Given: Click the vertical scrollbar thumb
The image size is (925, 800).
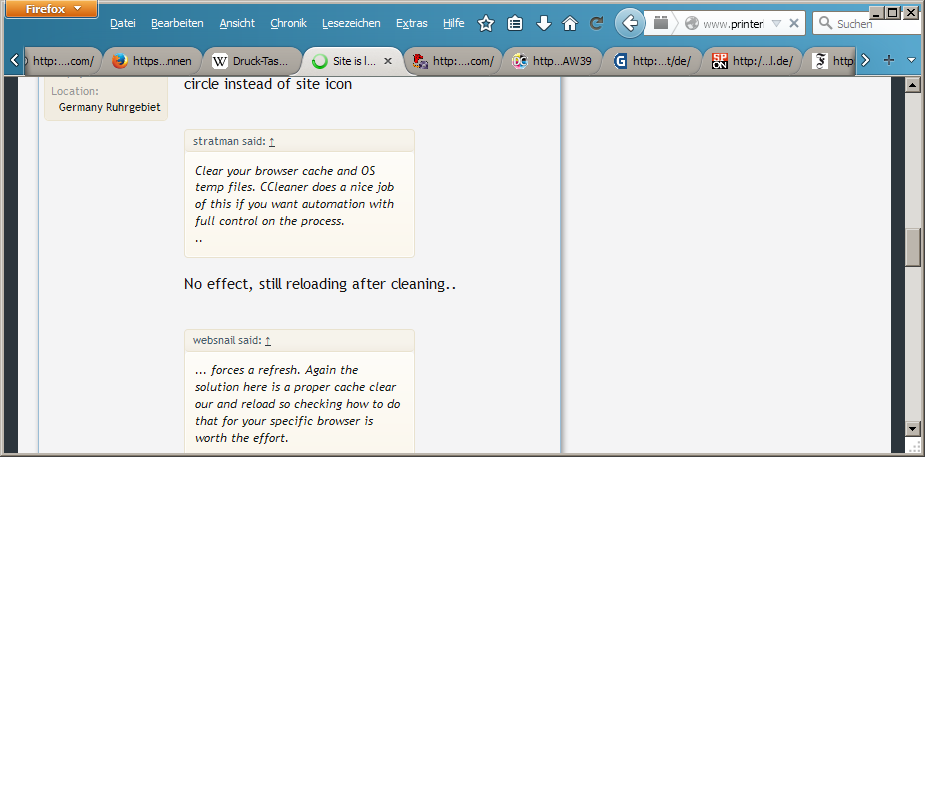Looking at the screenshot, I should click(x=912, y=247).
